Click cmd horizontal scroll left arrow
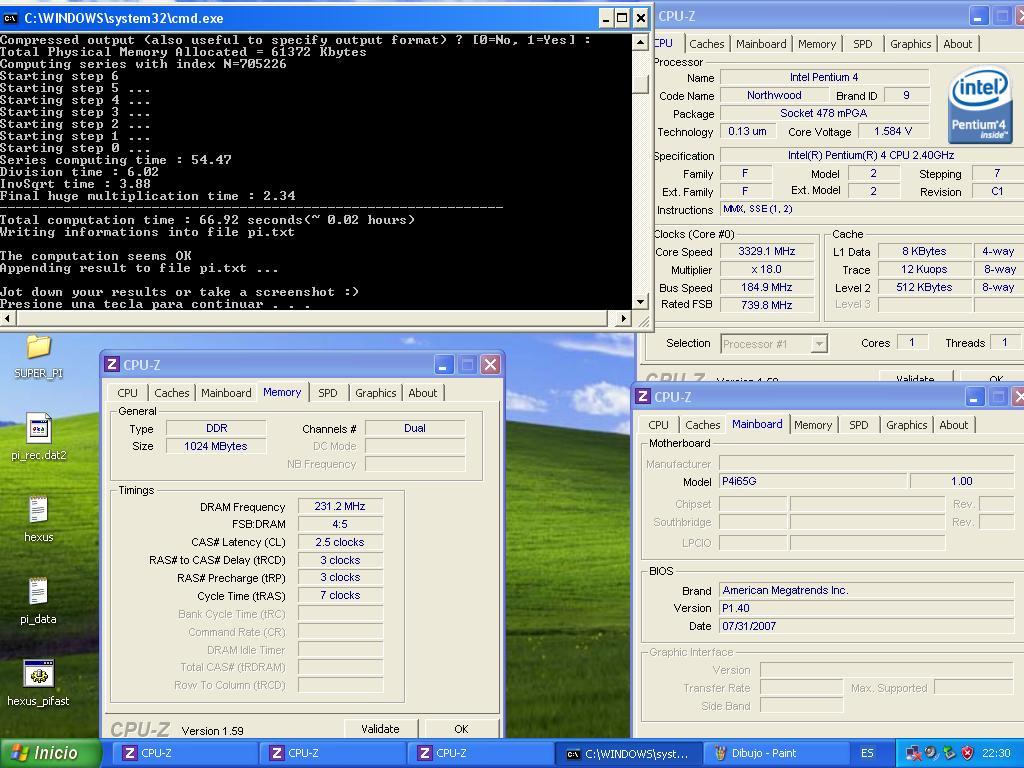 pos(7,318)
